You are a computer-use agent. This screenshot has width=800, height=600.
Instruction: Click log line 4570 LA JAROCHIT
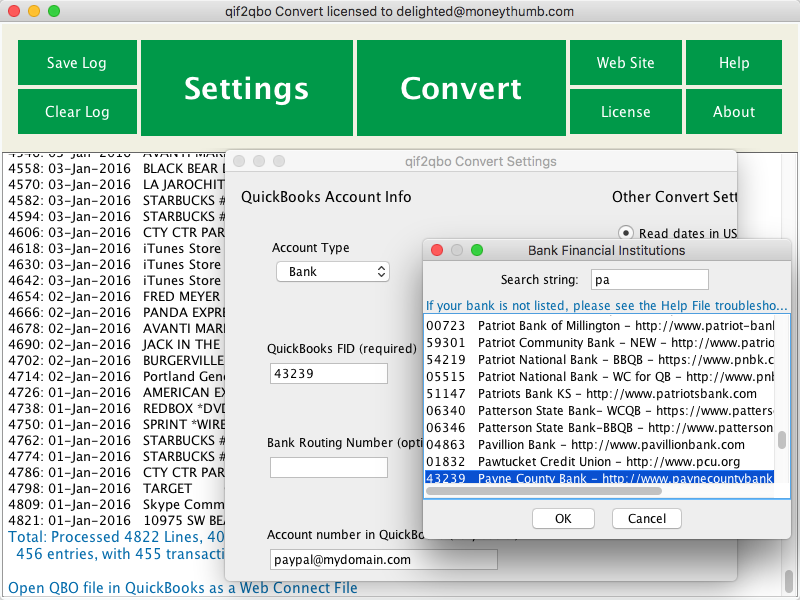[116, 184]
